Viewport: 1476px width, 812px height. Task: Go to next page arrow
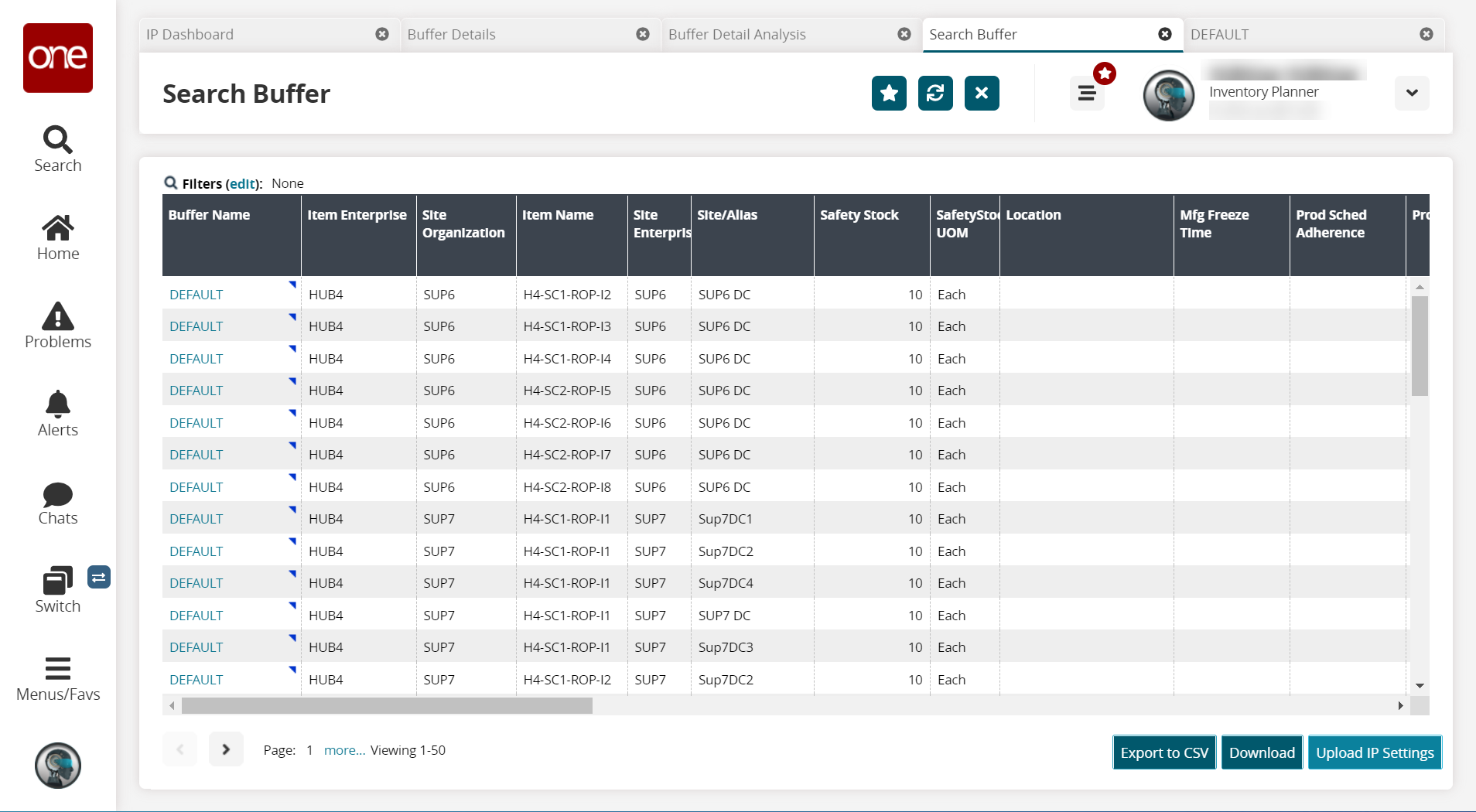226,749
